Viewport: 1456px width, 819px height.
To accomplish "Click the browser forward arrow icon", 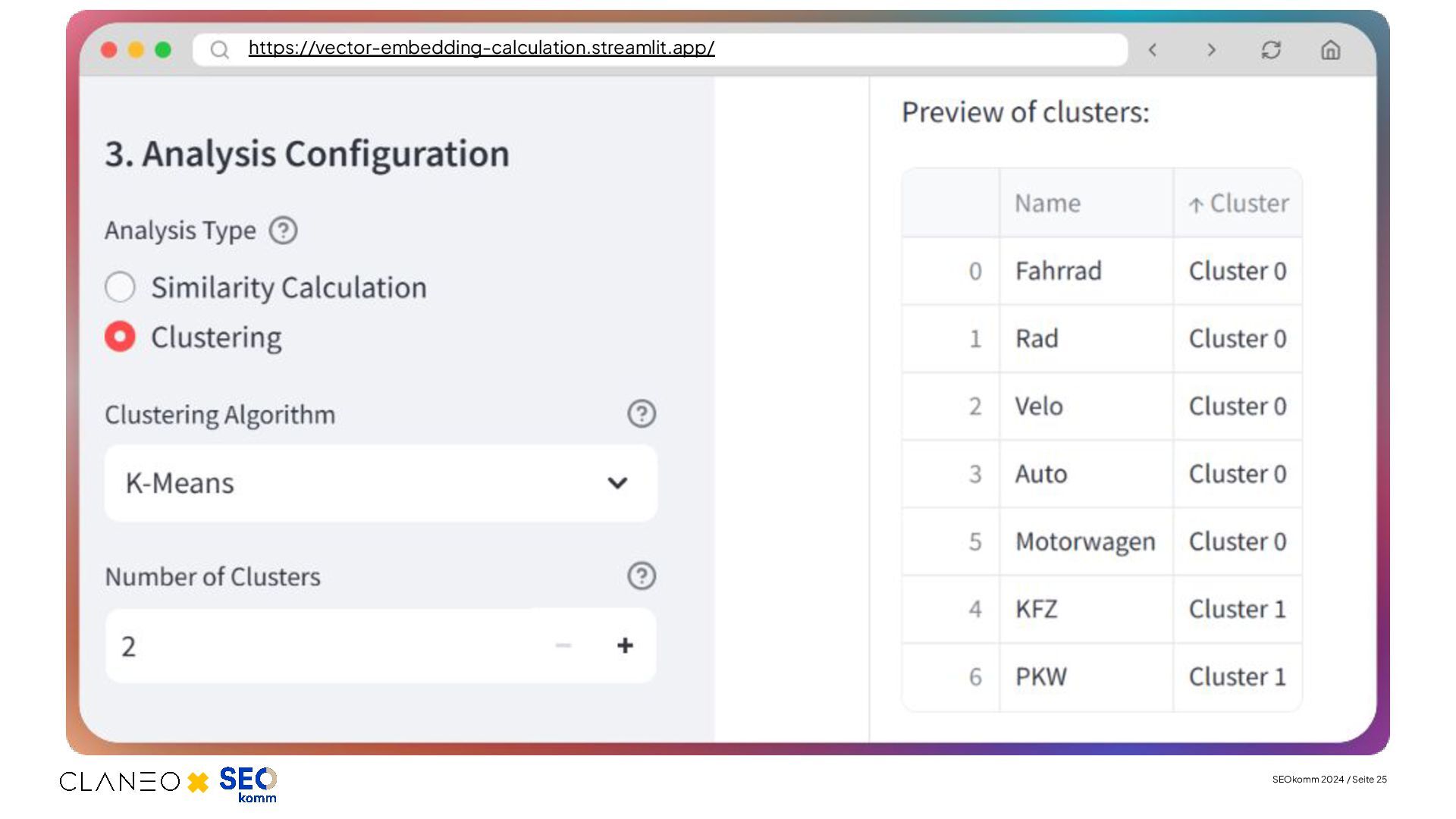I will [x=1211, y=50].
